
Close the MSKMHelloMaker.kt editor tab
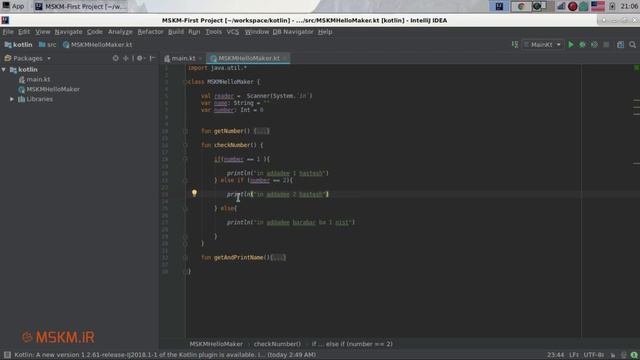285,58
